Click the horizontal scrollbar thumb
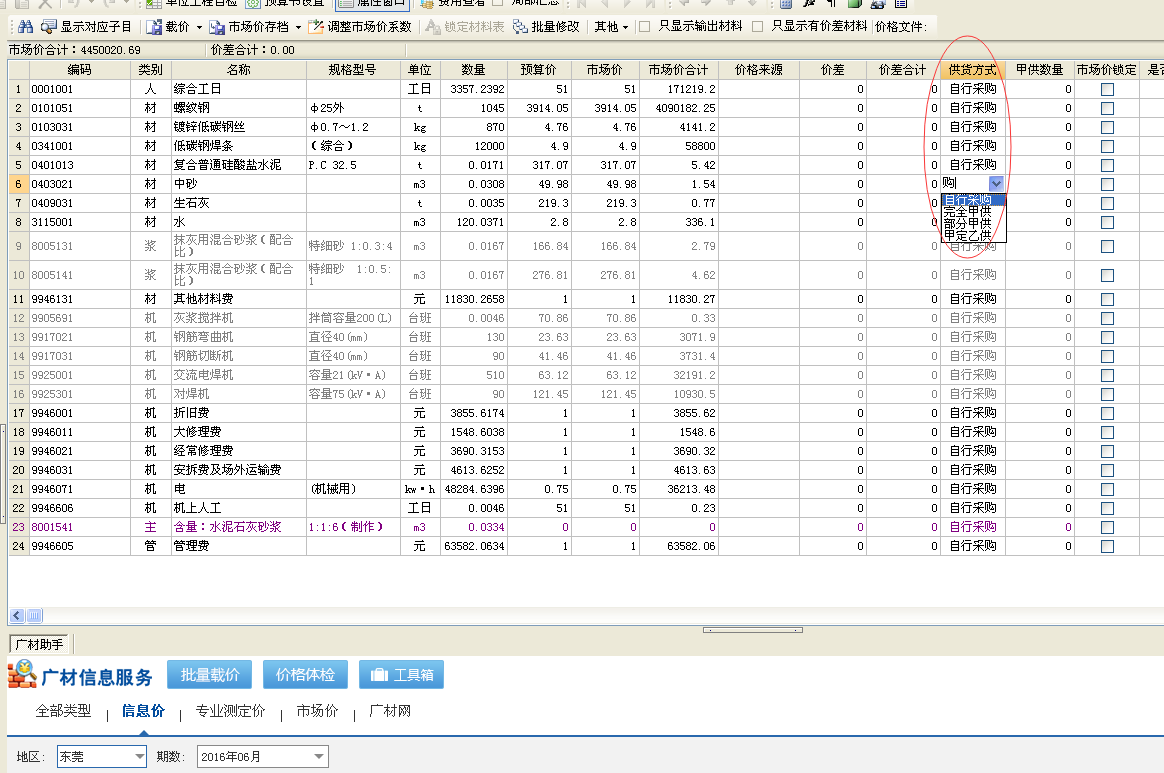 (34, 616)
